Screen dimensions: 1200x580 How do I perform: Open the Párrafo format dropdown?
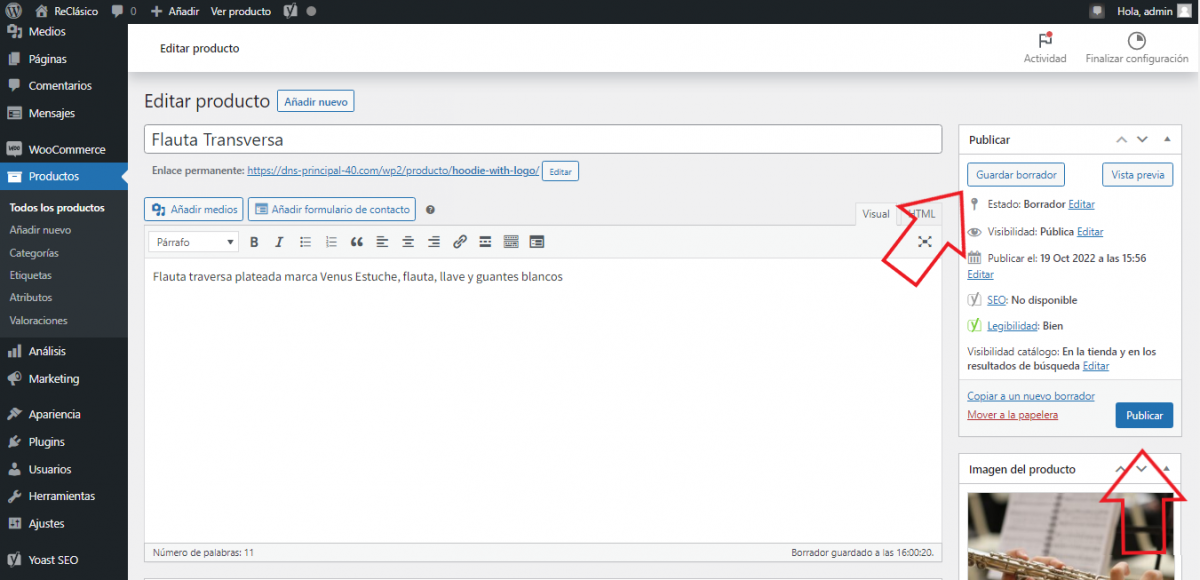tap(194, 242)
